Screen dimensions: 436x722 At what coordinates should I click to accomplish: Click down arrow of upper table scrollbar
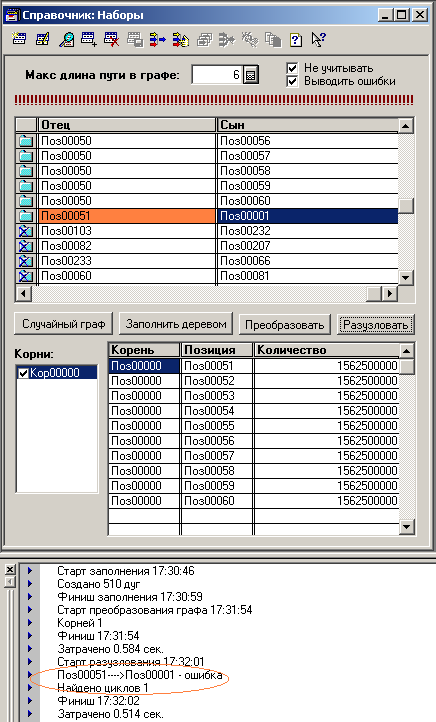click(406, 277)
